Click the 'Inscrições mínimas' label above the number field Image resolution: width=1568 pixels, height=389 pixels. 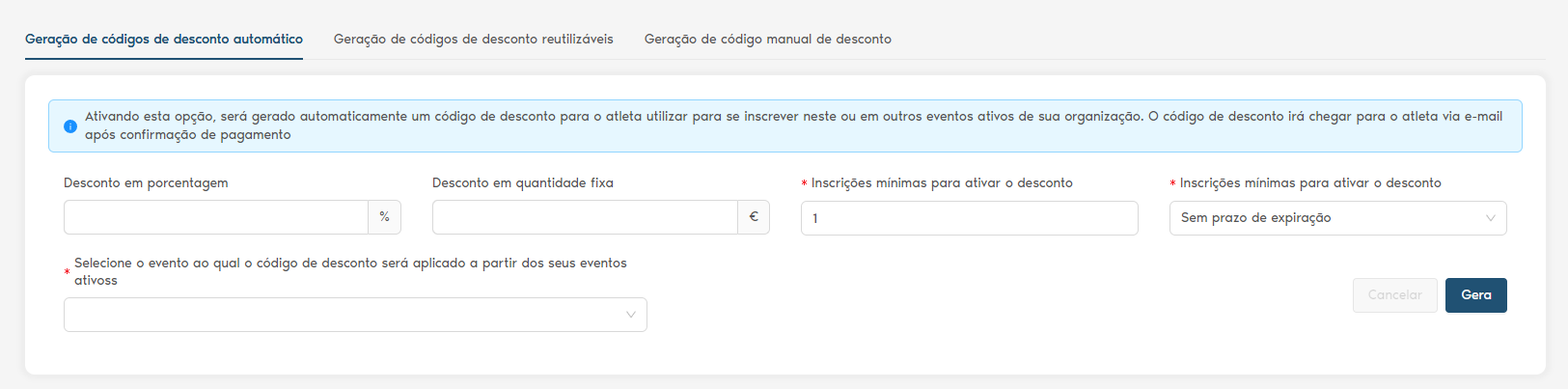click(x=941, y=183)
